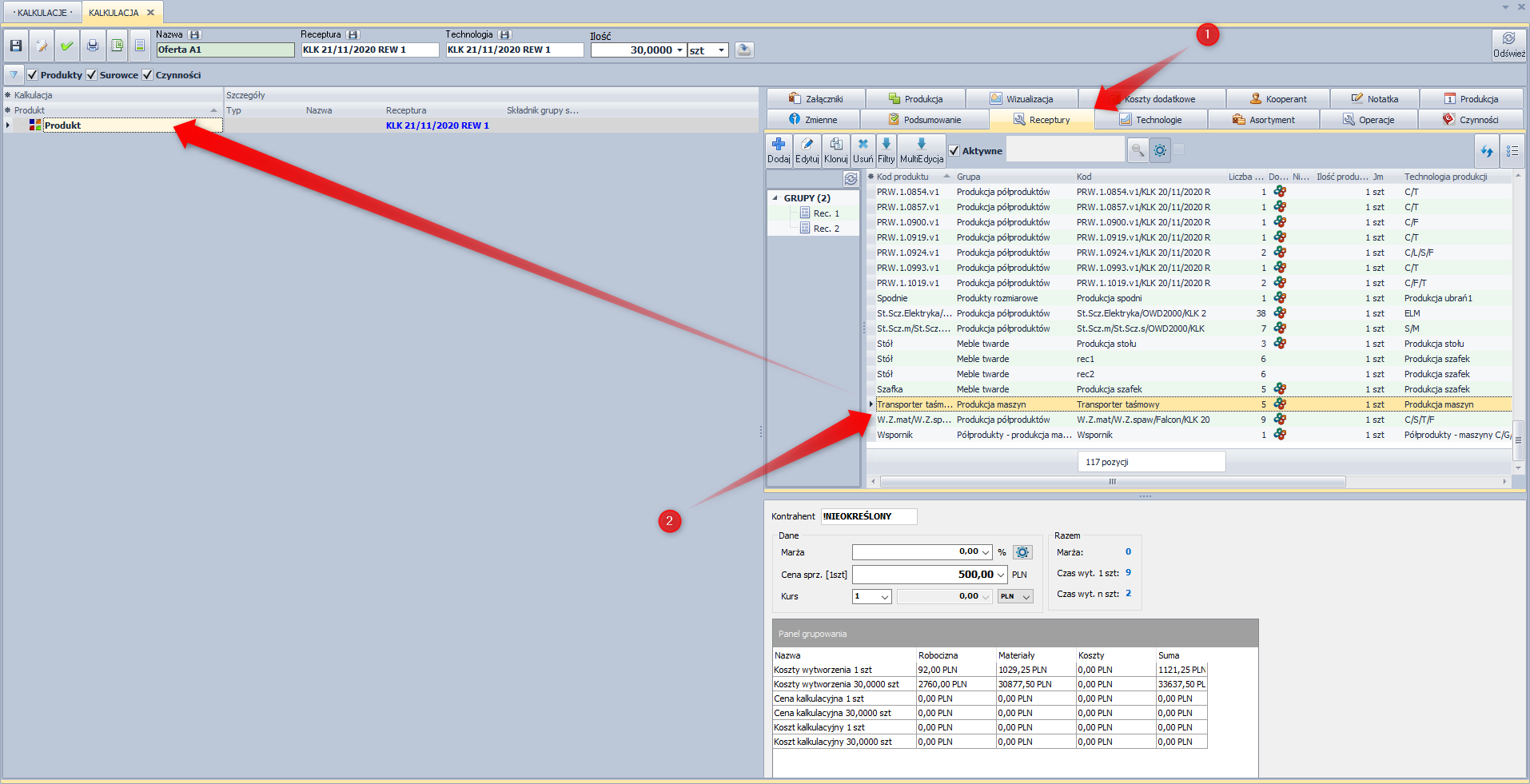Collapse the GRUPY (2) tree node
The width and height of the screenshot is (1530, 784).
click(775, 198)
